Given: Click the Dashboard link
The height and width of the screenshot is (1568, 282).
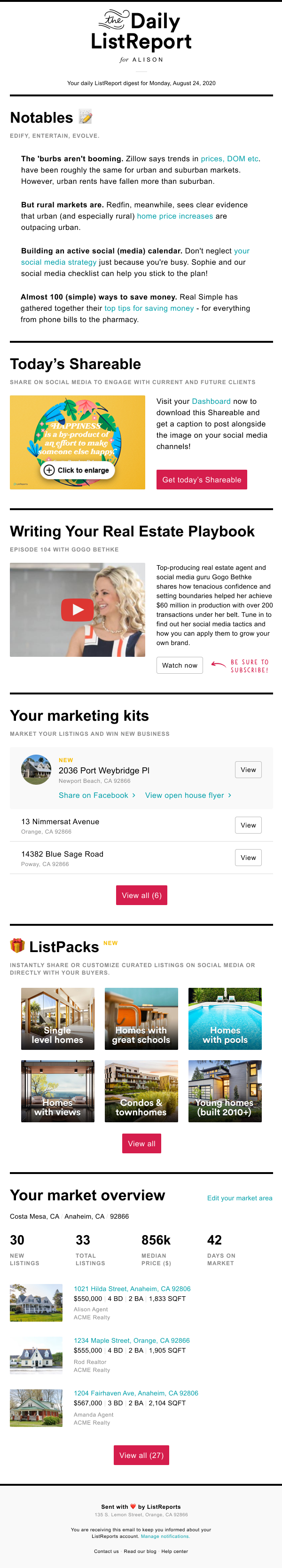Looking at the screenshot, I should pyautogui.click(x=211, y=401).
